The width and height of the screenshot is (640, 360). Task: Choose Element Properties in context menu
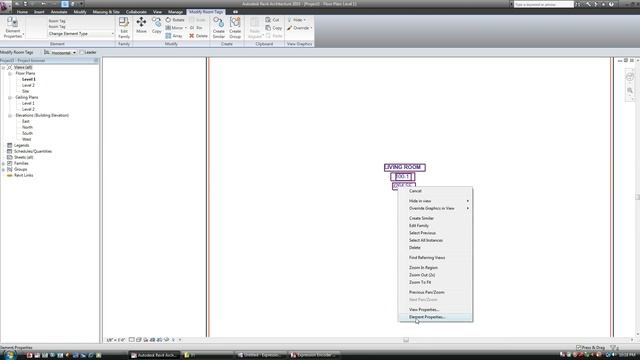[x=436, y=317]
